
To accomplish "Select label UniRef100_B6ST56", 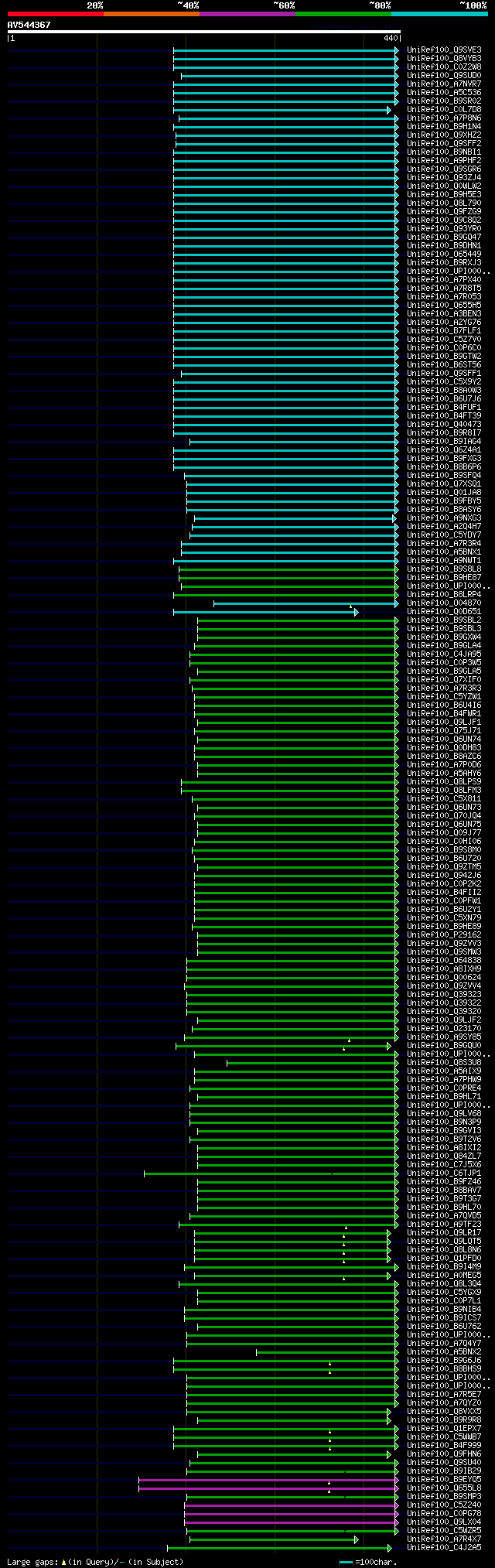I will pyautogui.click(x=444, y=364).
